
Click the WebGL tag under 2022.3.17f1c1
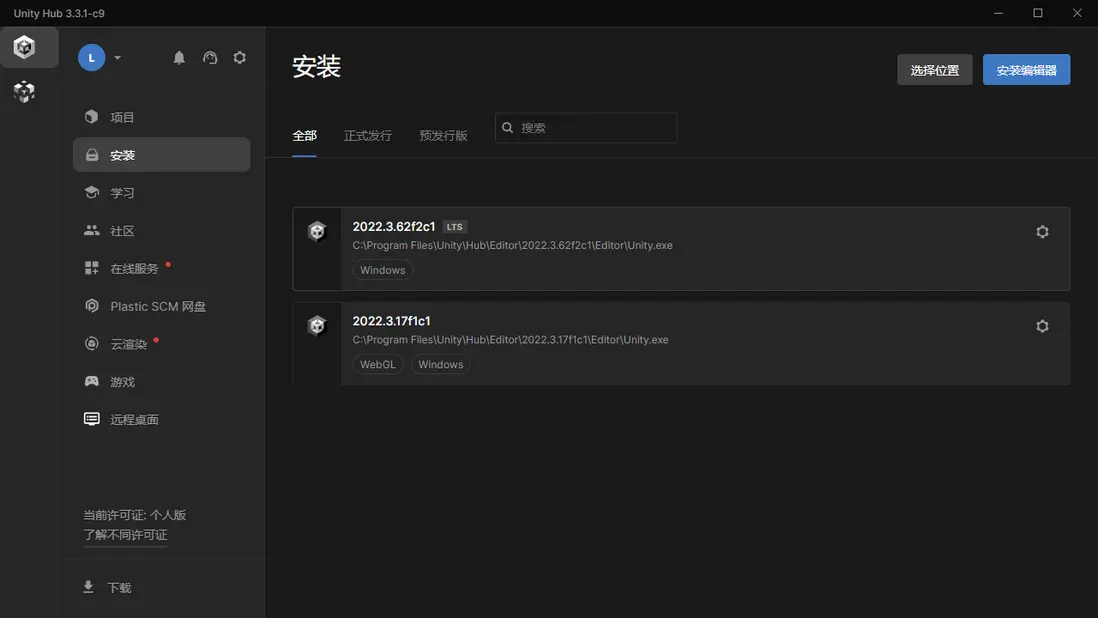click(x=378, y=364)
